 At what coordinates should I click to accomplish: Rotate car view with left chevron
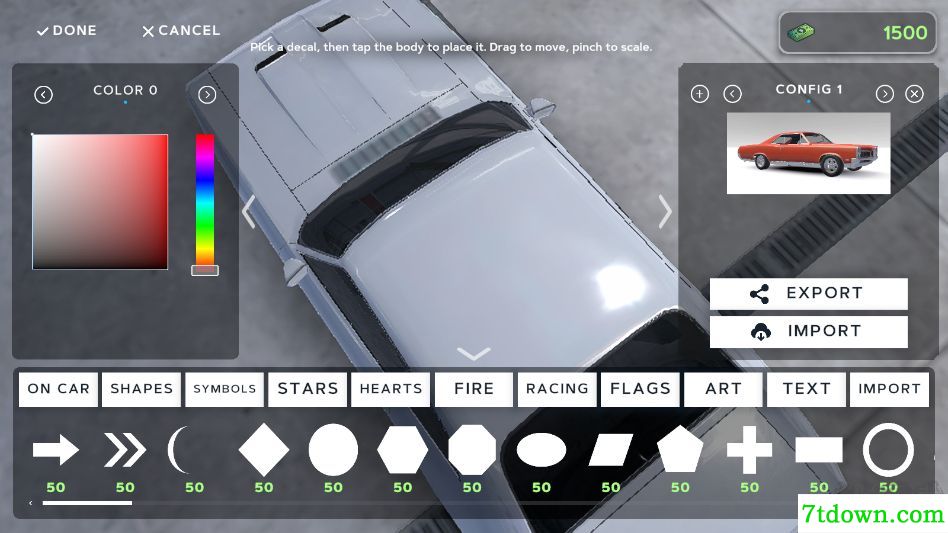point(248,212)
